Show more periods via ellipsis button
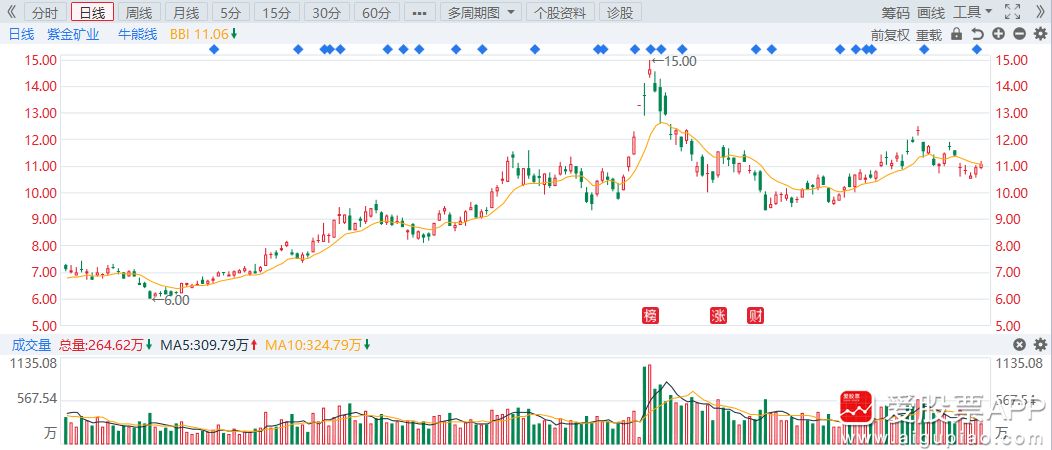The height and width of the screenshot is (450, 1052). pos(419,13)
